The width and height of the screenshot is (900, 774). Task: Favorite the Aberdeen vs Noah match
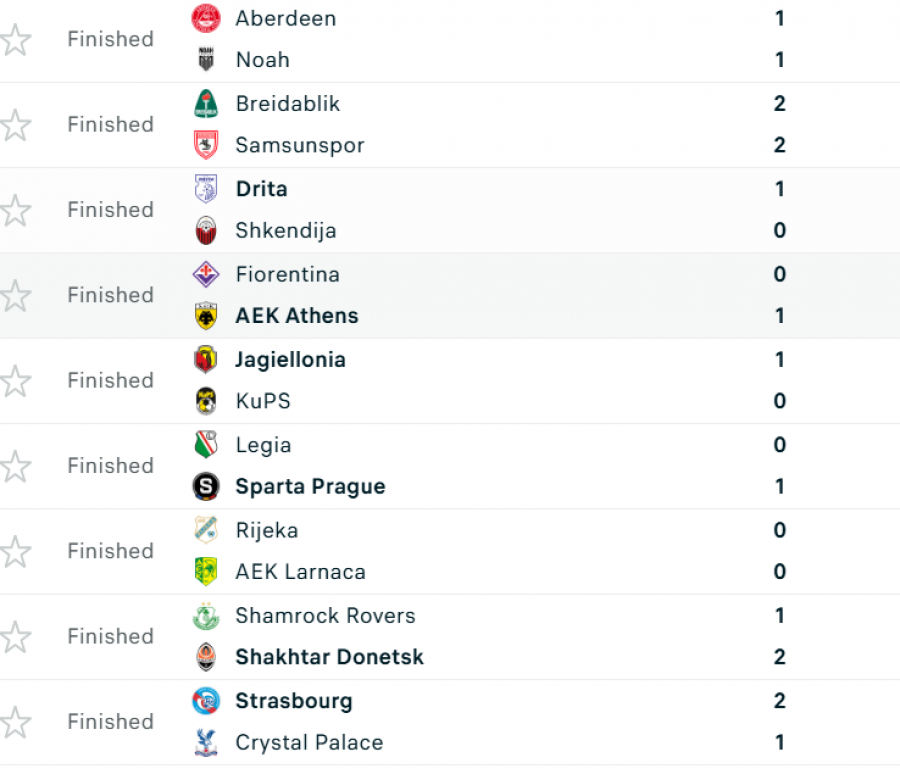[15, 40]
